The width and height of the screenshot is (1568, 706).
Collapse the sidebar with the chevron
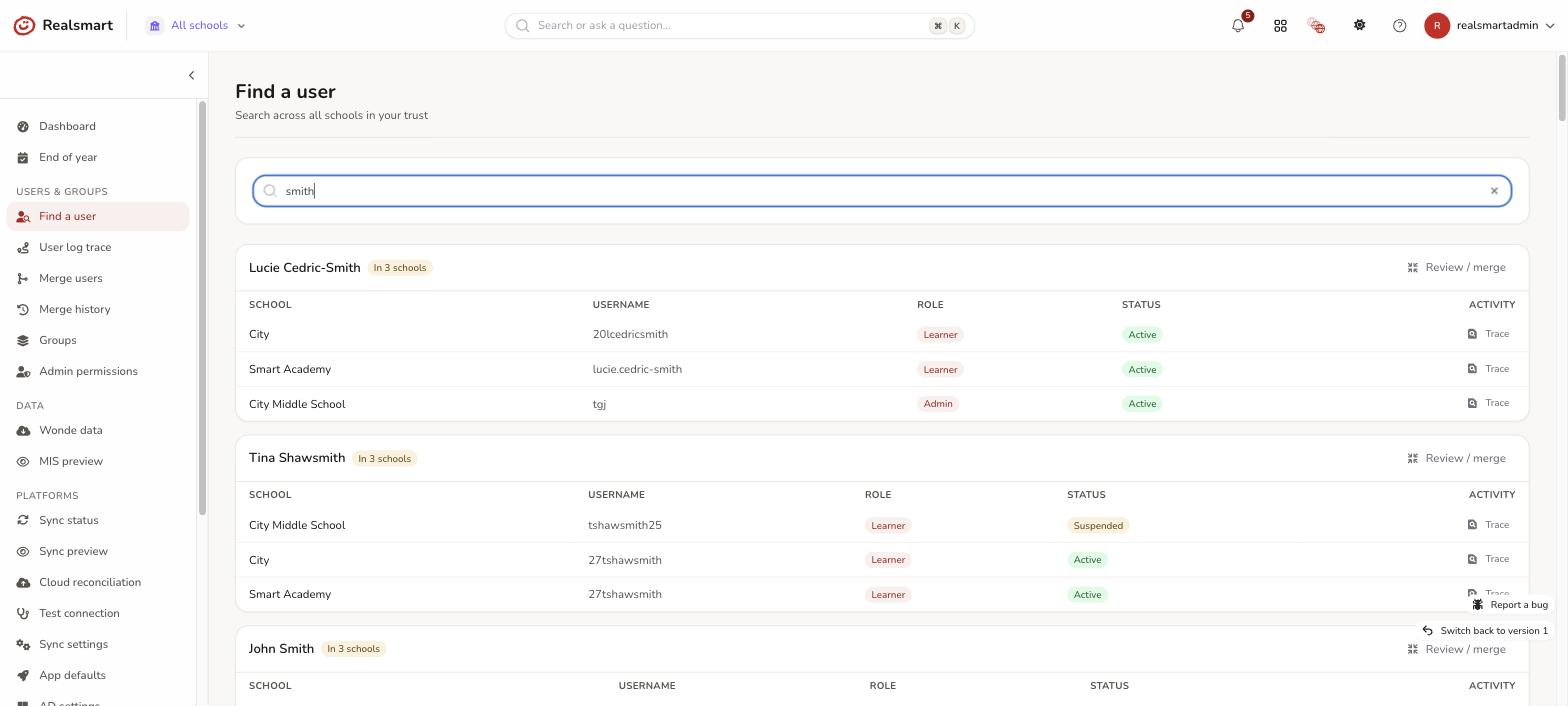191,75
